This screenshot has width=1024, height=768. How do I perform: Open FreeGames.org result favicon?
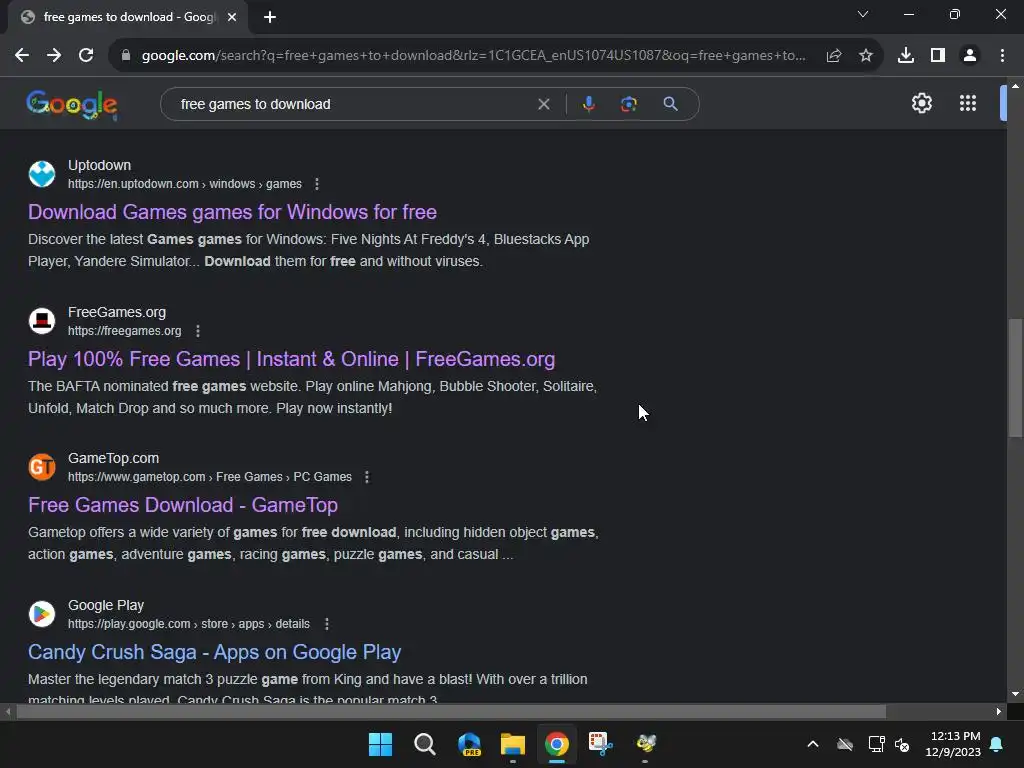42,321
